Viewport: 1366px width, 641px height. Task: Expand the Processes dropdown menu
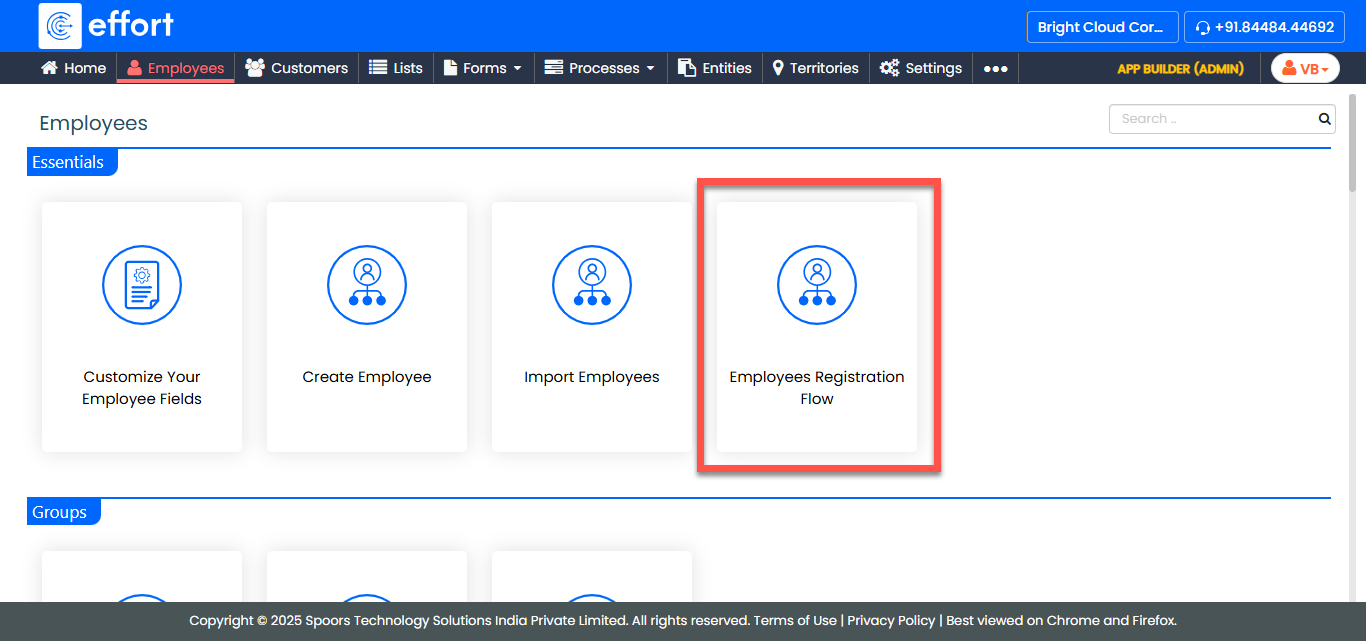tap(599, 68)
